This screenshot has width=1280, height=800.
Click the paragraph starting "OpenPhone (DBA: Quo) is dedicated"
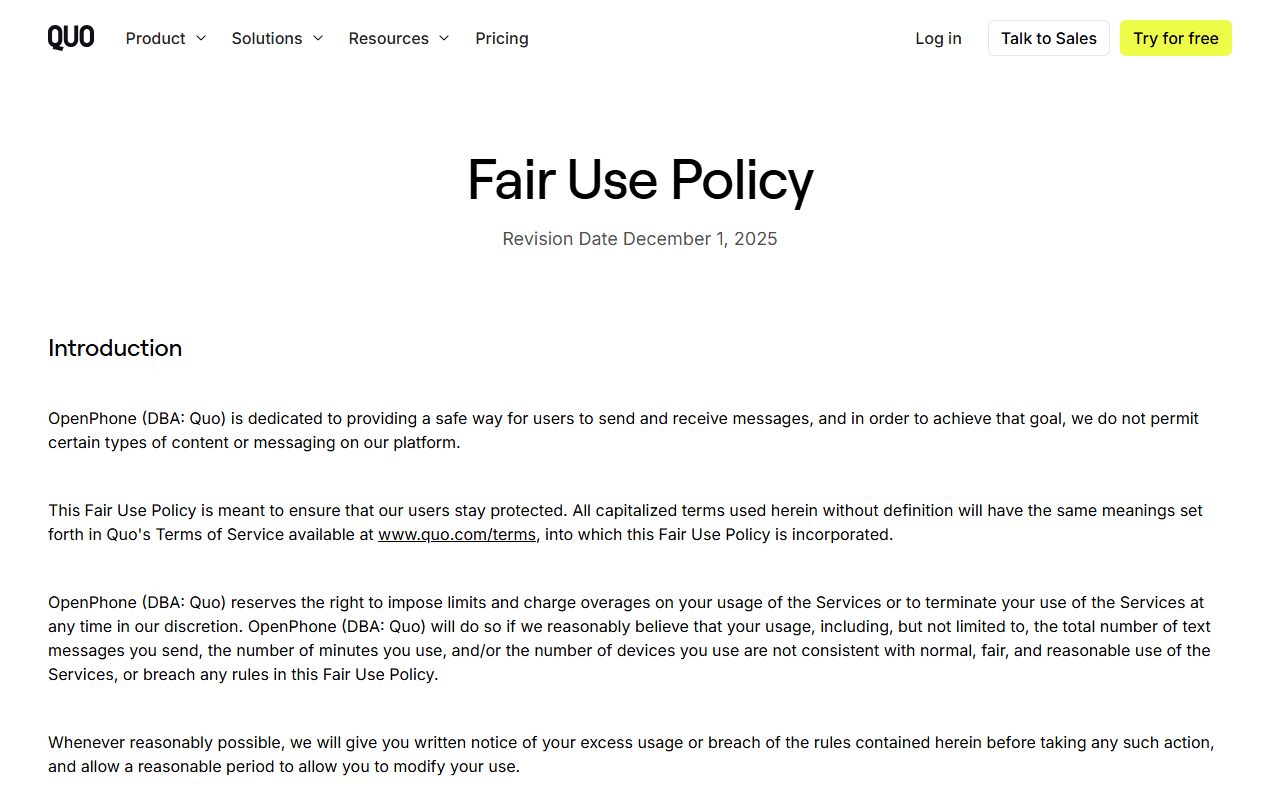pyautogui.click(x=624, y=430)
